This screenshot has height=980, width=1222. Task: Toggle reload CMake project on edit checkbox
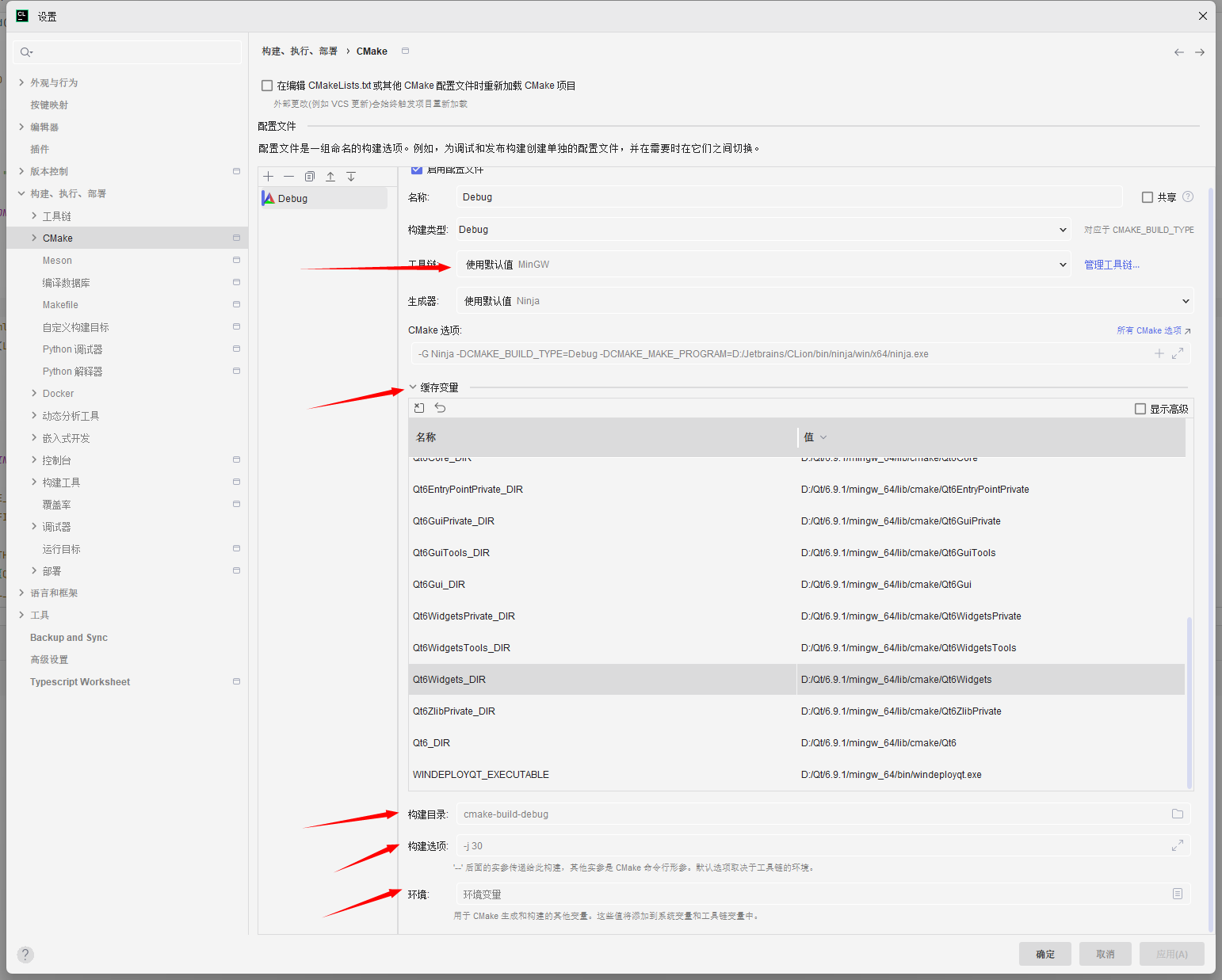pos(267,86)
